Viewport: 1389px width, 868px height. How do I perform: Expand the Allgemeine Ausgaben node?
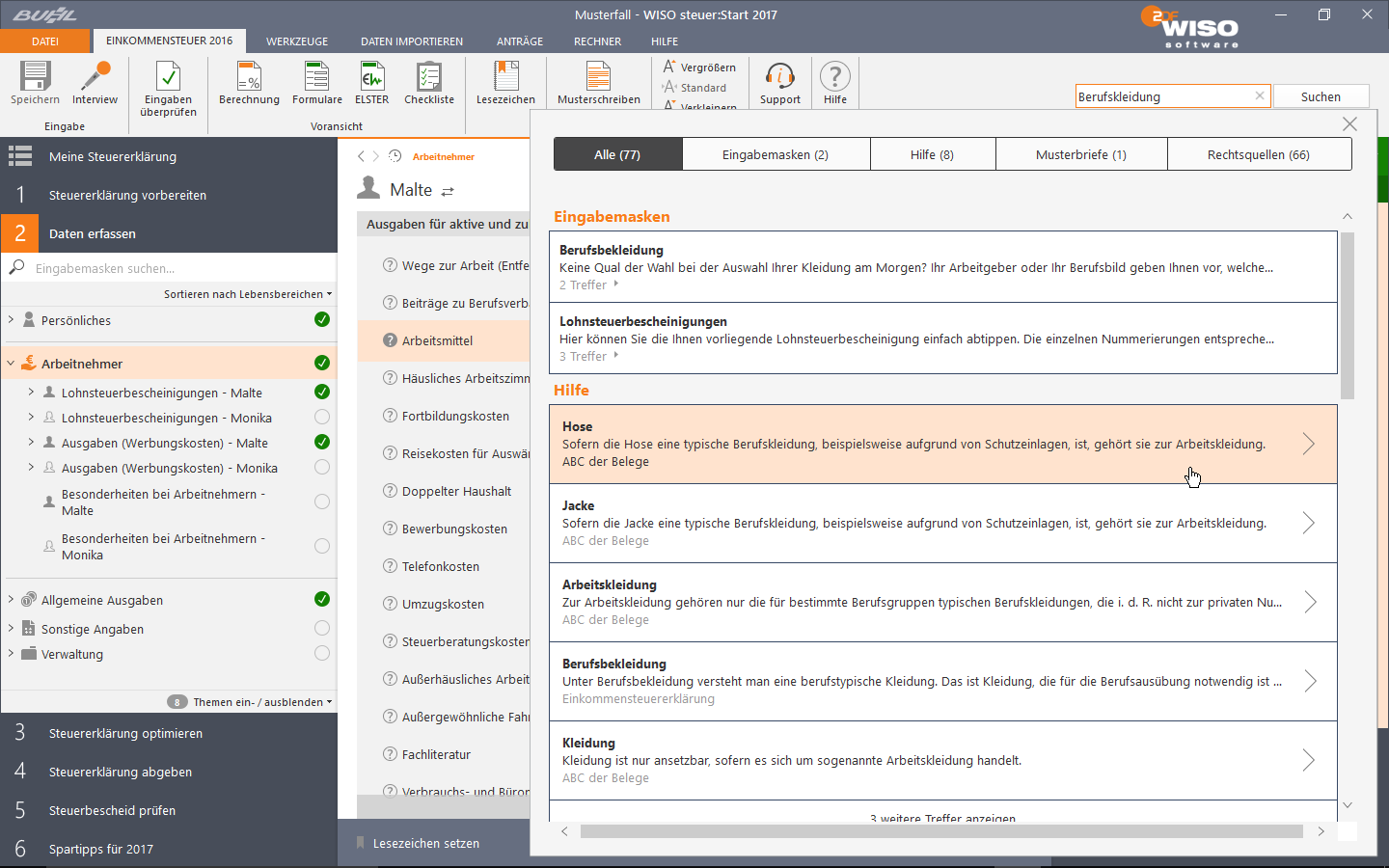(x=11, y=599)
